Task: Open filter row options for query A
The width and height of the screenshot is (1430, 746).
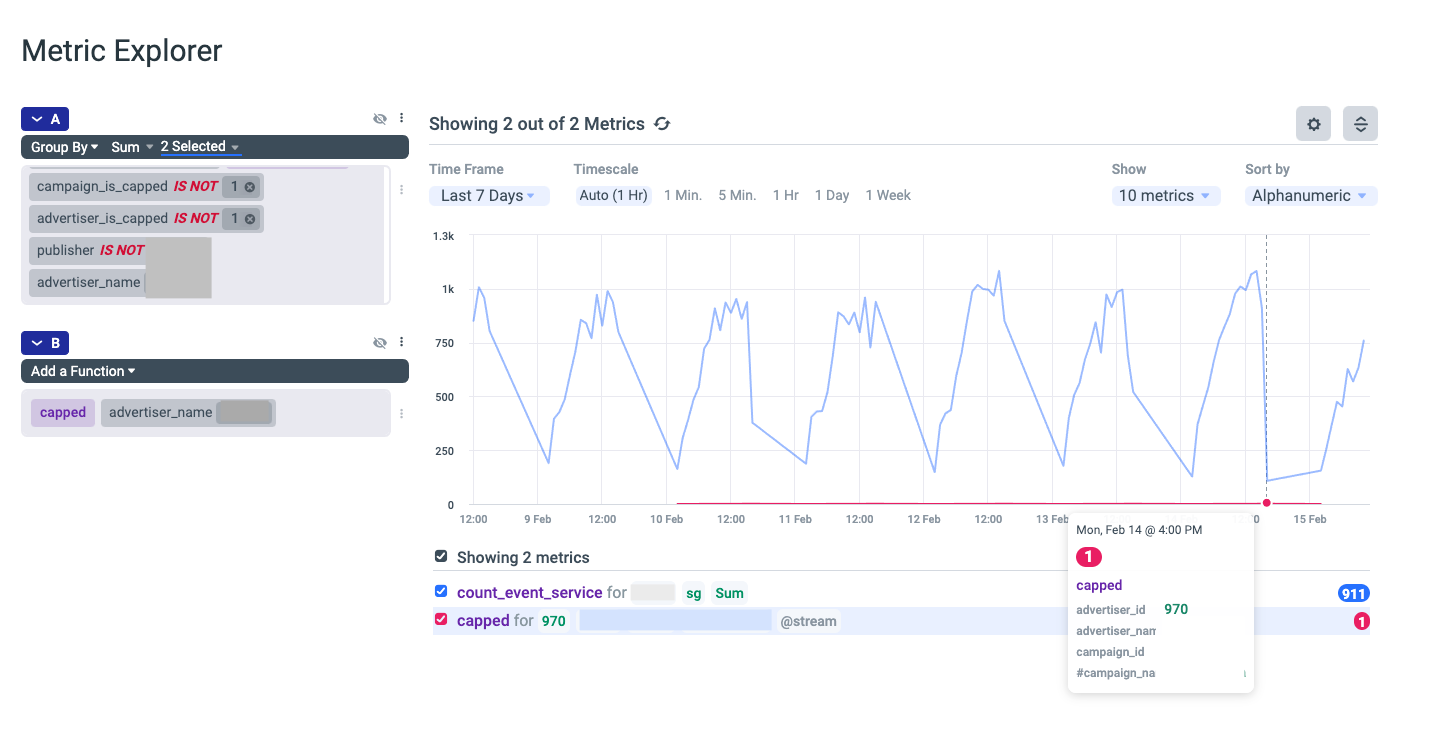Action: click(401, 189)
